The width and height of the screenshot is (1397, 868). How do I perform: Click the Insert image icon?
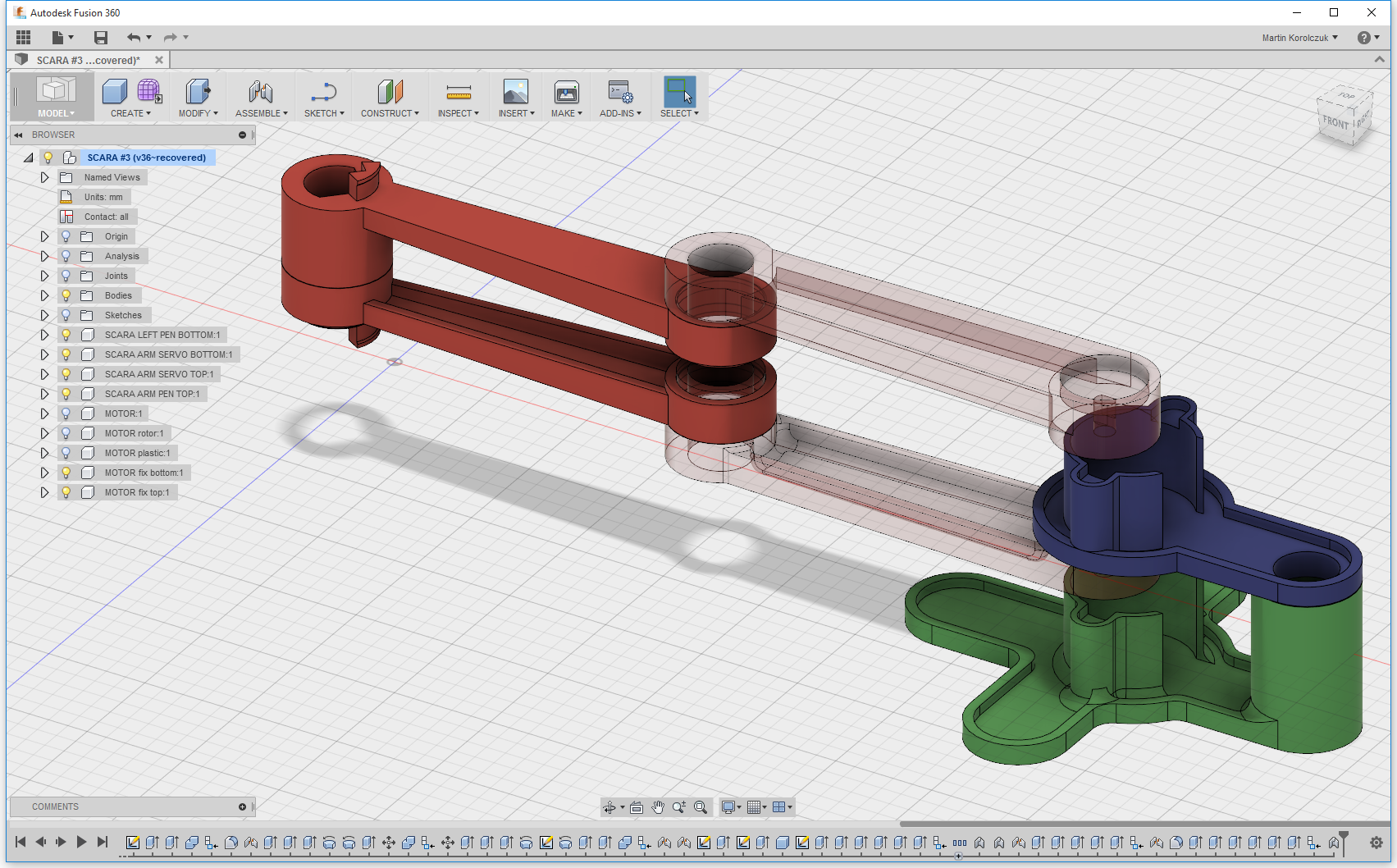pos(516,91)
